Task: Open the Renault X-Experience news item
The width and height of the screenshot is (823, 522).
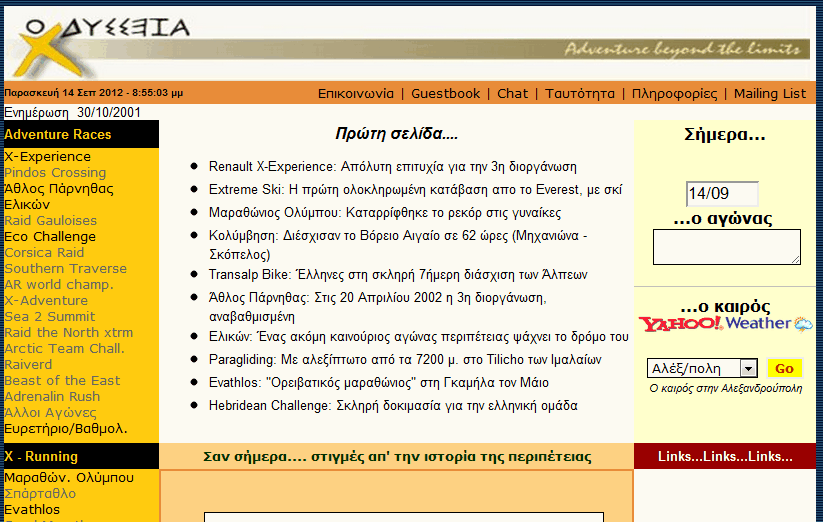Action: (x=393, y=166)
